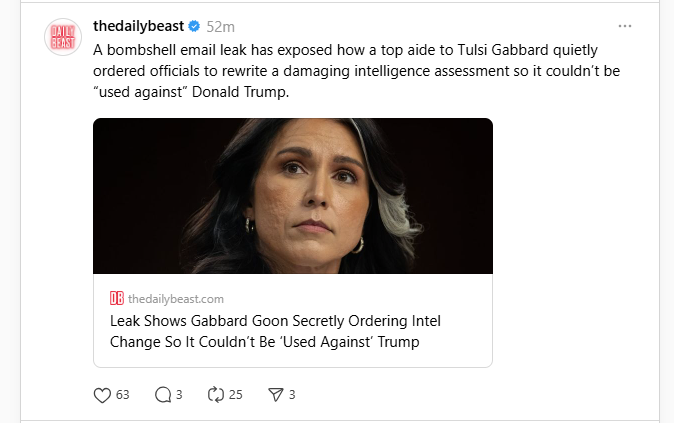
Task: Click the DB favicon in link card
Action: click(x=116, y=298)
